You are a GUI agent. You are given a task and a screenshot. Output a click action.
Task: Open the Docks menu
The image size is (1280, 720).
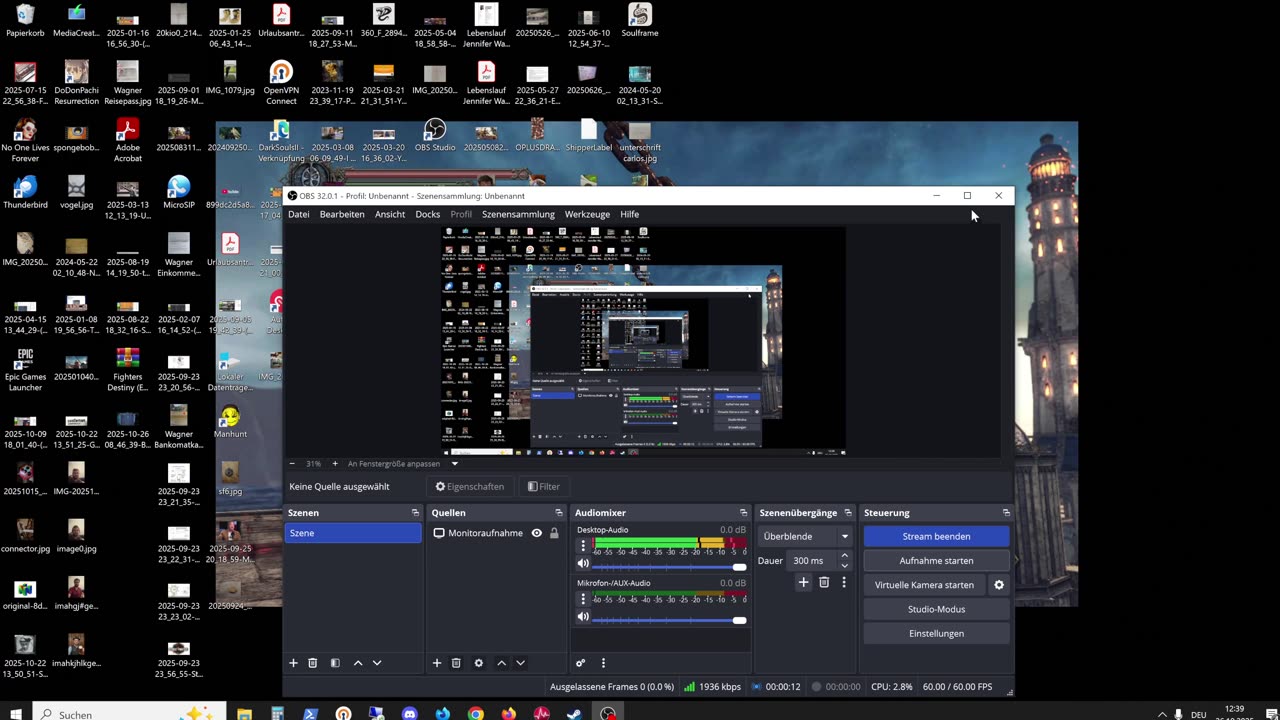[x=428, y=214]
